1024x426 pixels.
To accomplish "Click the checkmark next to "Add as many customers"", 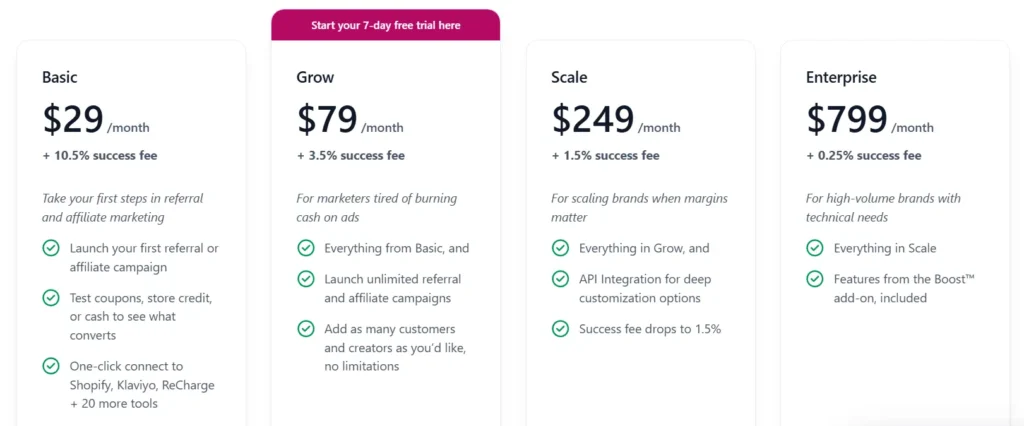I will [x=306, y=329].
